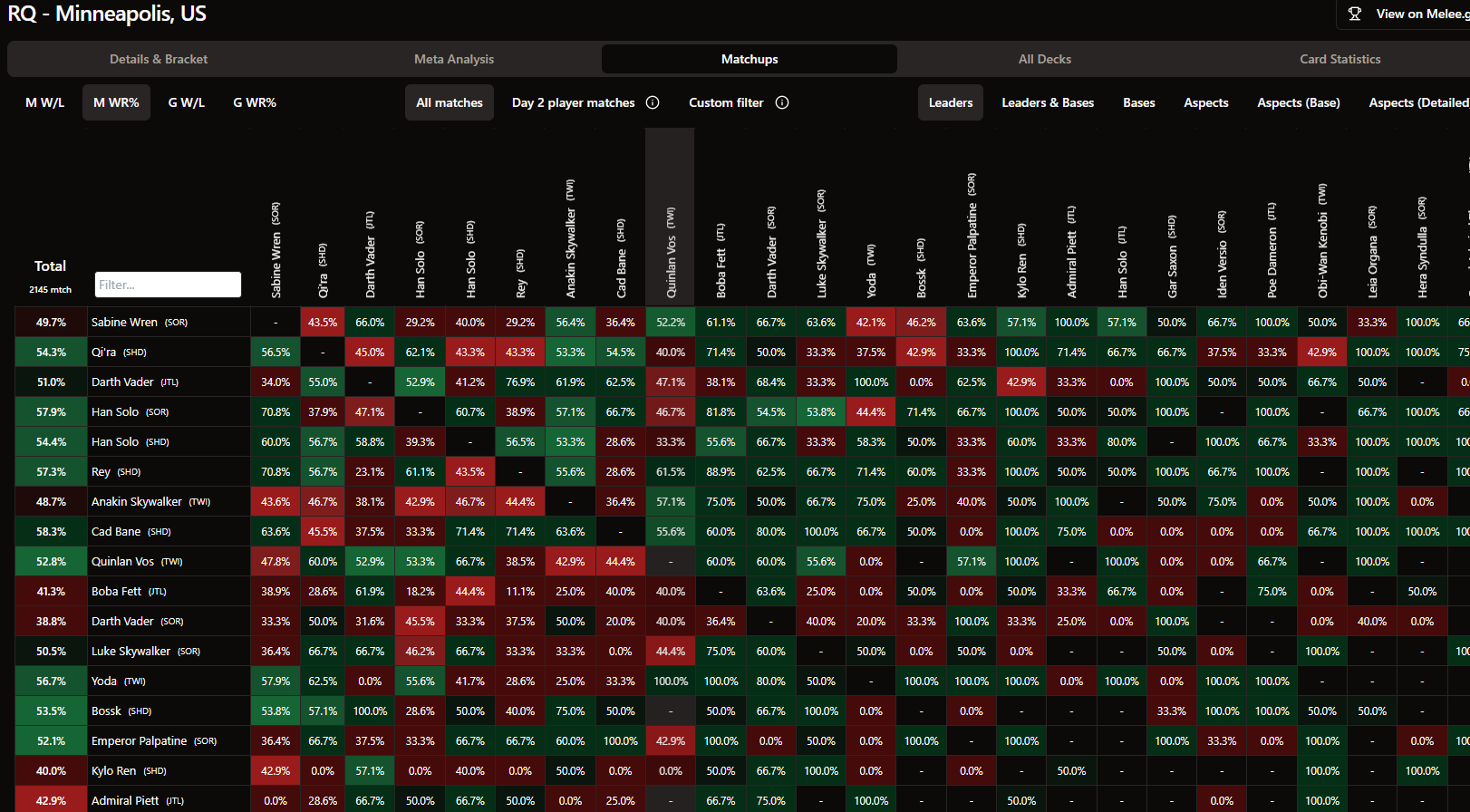Group matchups by Aspects (Base)
1470x812 pixels.
coord(1299,102)
